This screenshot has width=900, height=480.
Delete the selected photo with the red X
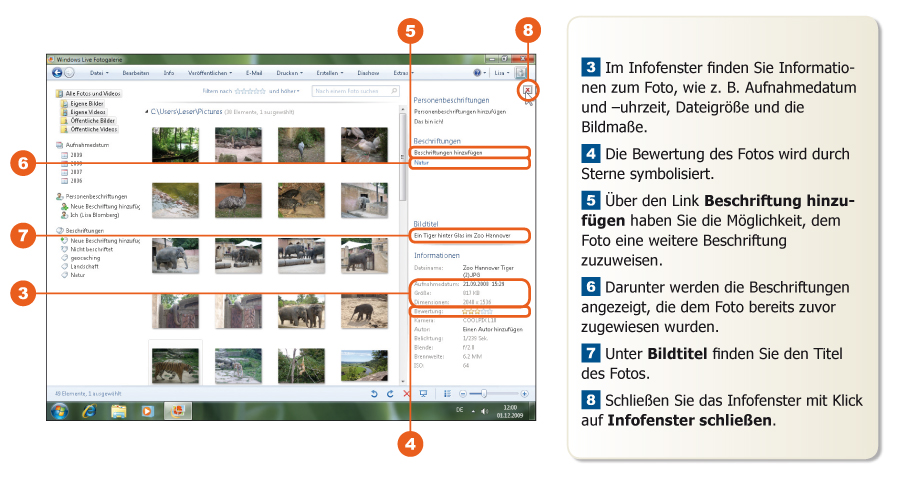(x=406, y=394)
